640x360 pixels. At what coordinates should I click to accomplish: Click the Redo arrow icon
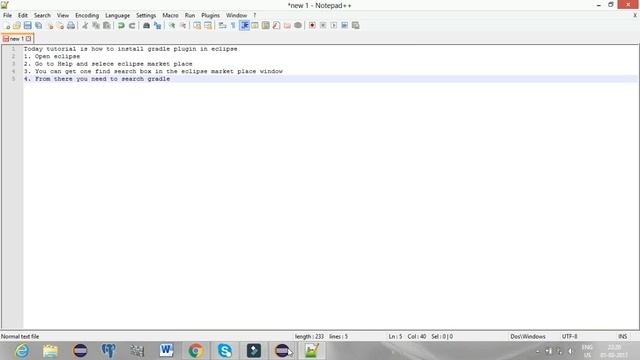(x=132, y=26)
